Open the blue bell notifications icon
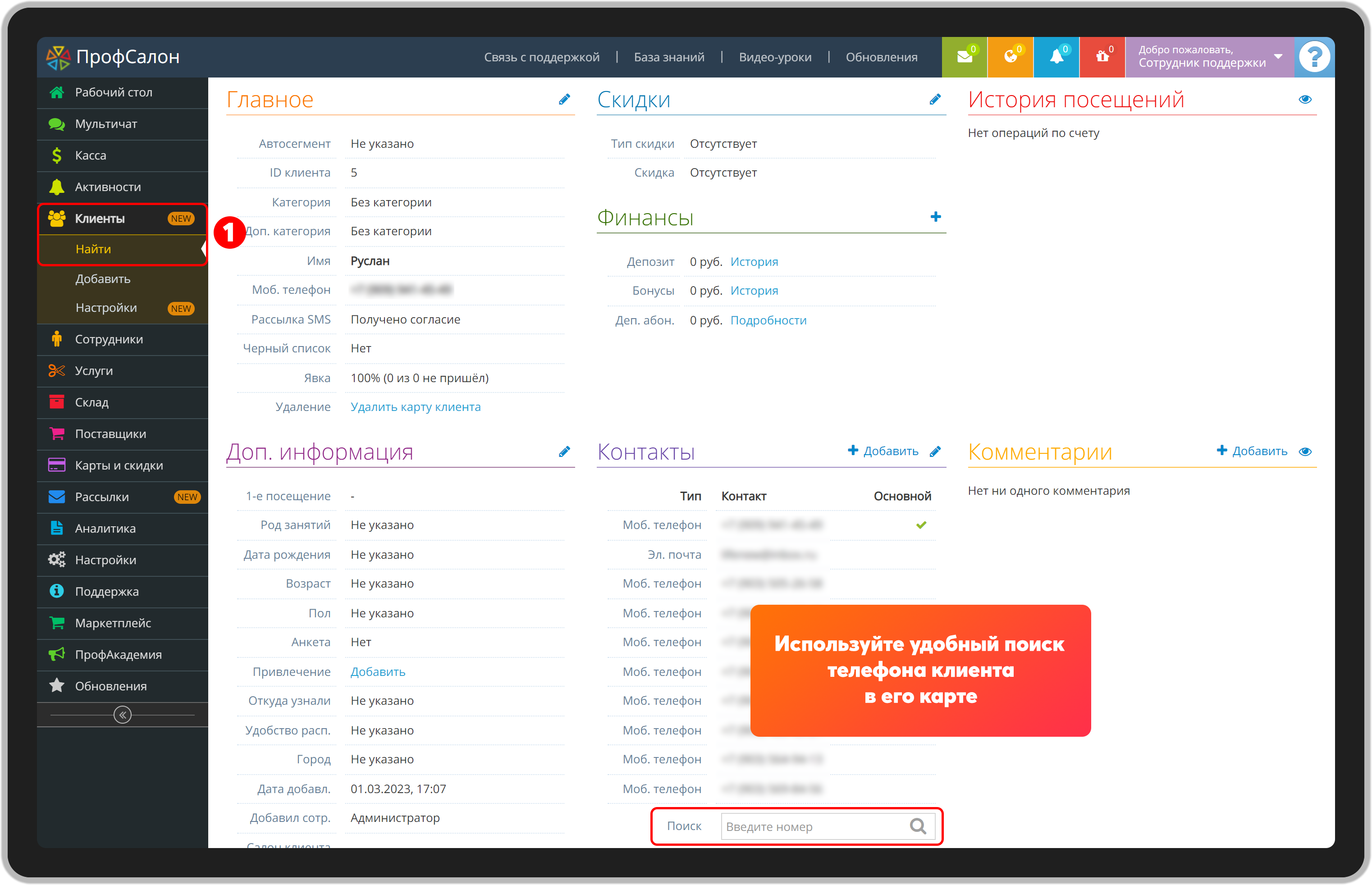1372x885 pixels. (1056, 57)
